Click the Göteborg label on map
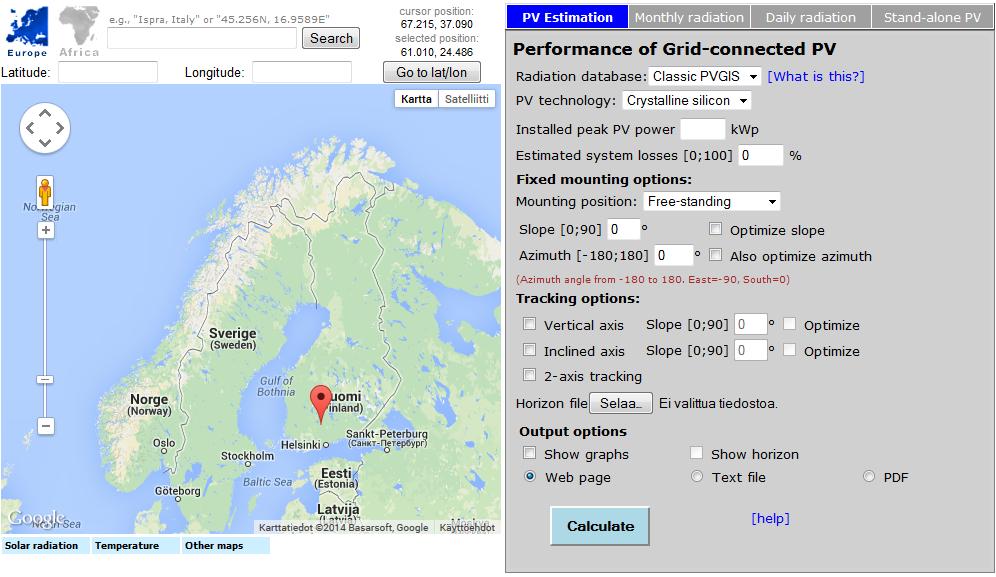Viewport: 996px width, 577px height. 177,491
